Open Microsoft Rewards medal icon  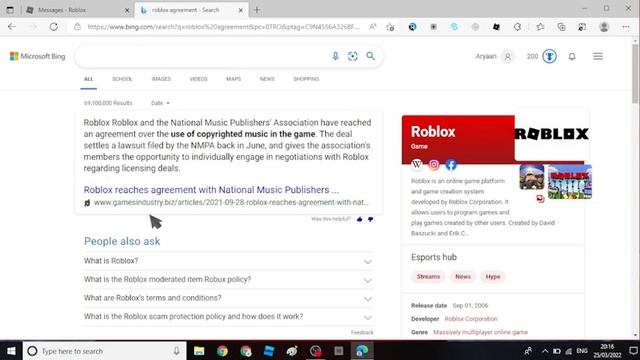(549, 56)
